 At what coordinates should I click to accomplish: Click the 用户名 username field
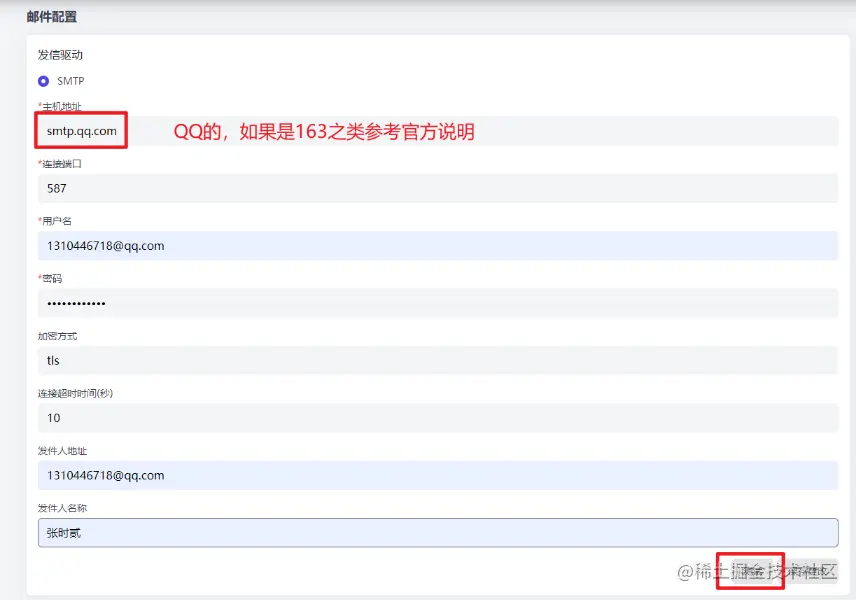pyautogui.click(x=430, y=246)
